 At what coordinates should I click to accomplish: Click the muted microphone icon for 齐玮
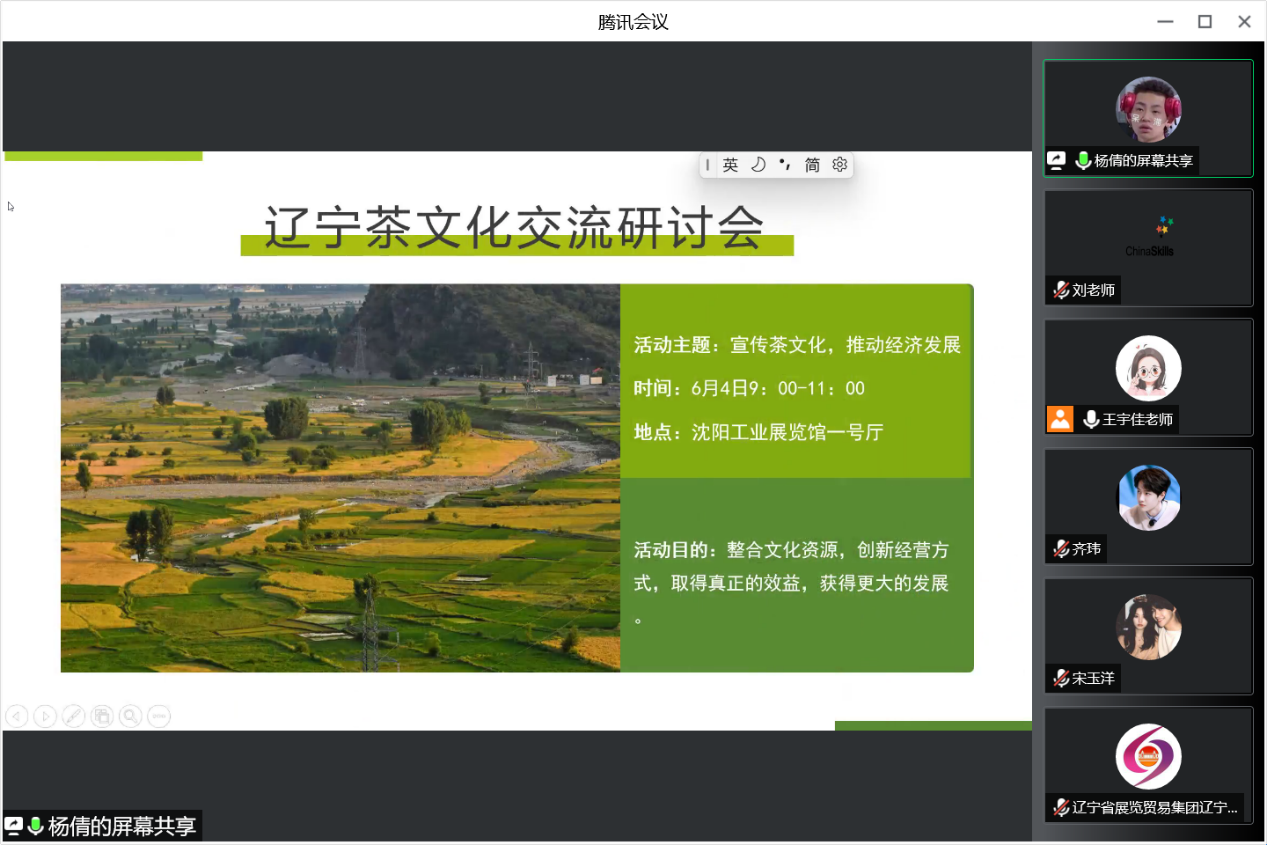point(1061,549)
